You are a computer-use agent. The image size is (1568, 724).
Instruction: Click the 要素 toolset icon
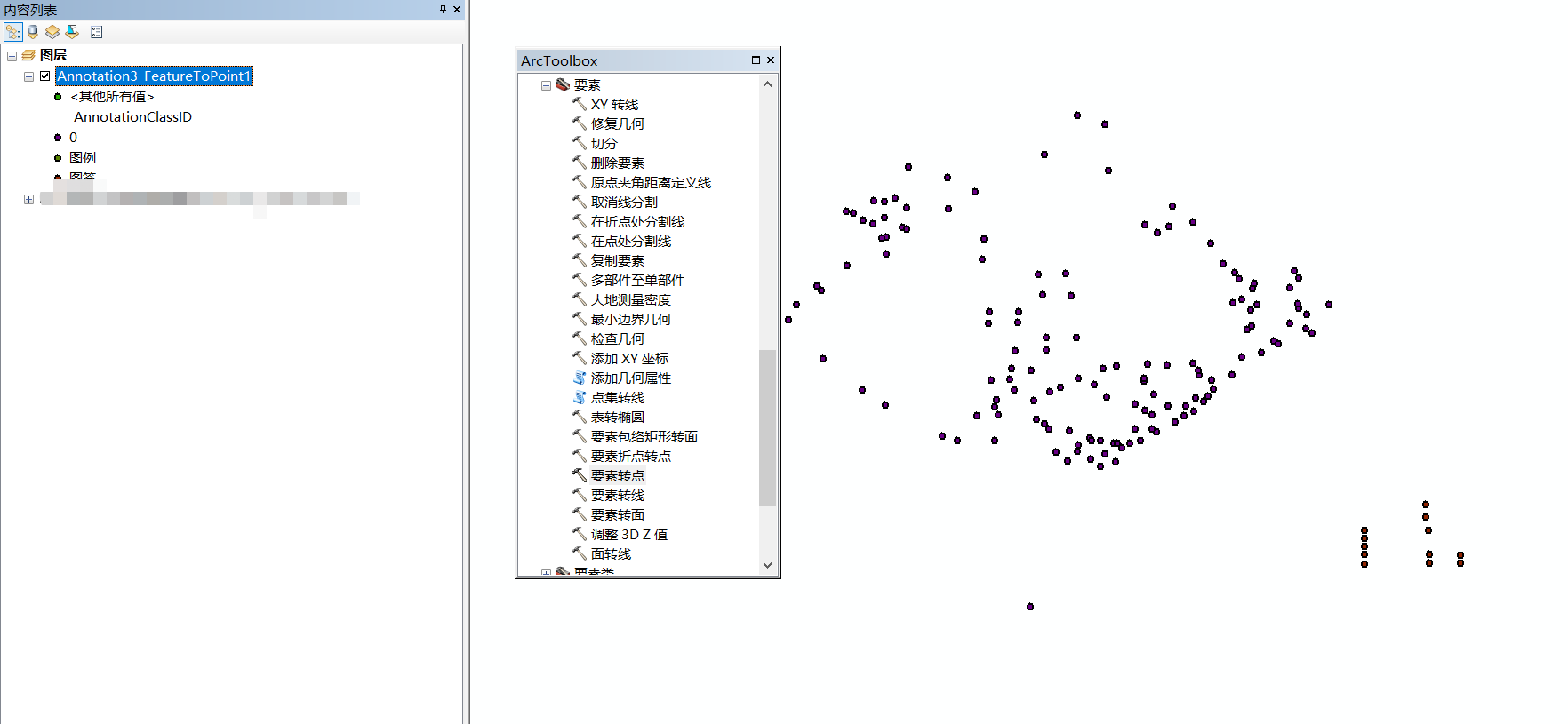[562, 84]
